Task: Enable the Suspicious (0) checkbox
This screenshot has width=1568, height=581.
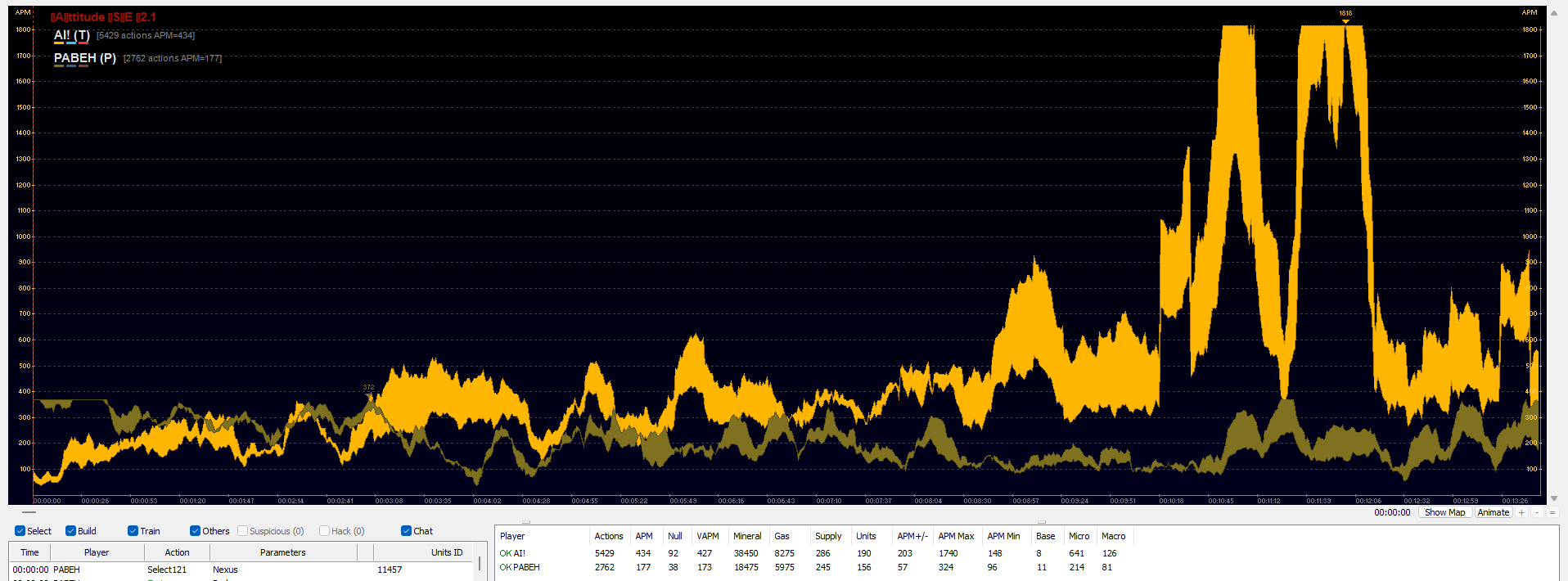Action: click(242, 531)
